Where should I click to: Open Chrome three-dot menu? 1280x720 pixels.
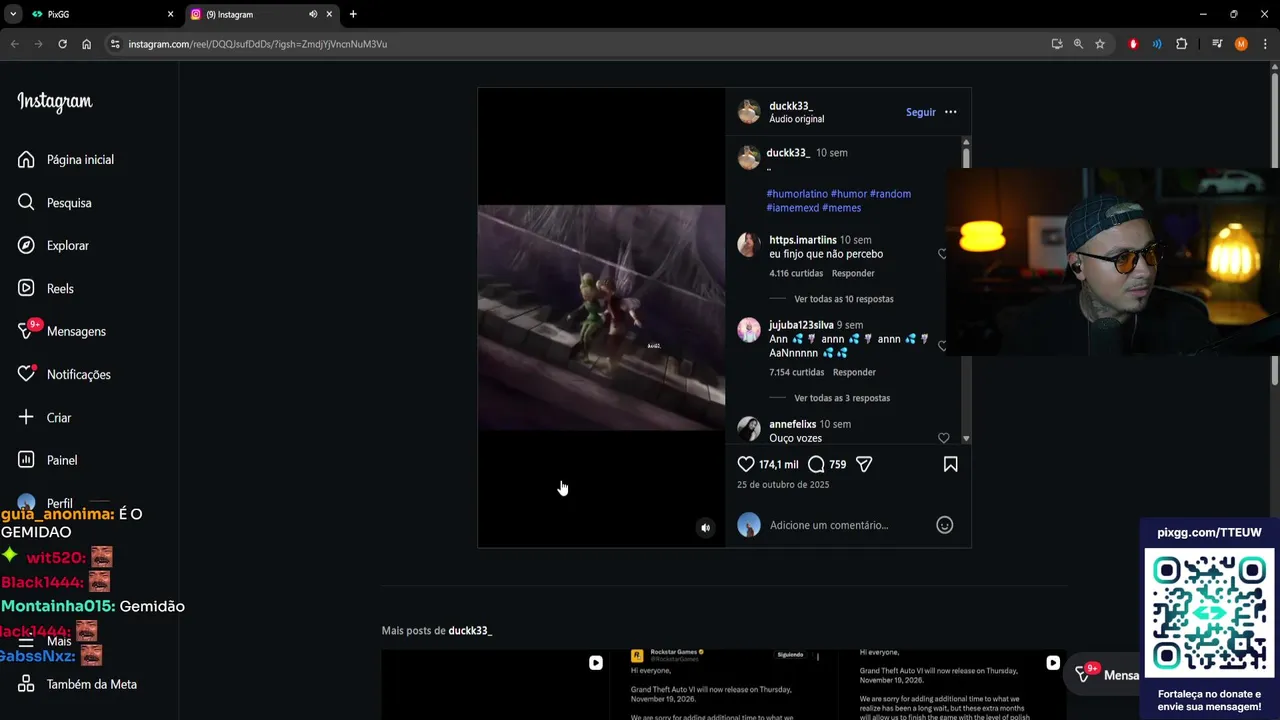pyautogui.click(x=1265, y=44)
